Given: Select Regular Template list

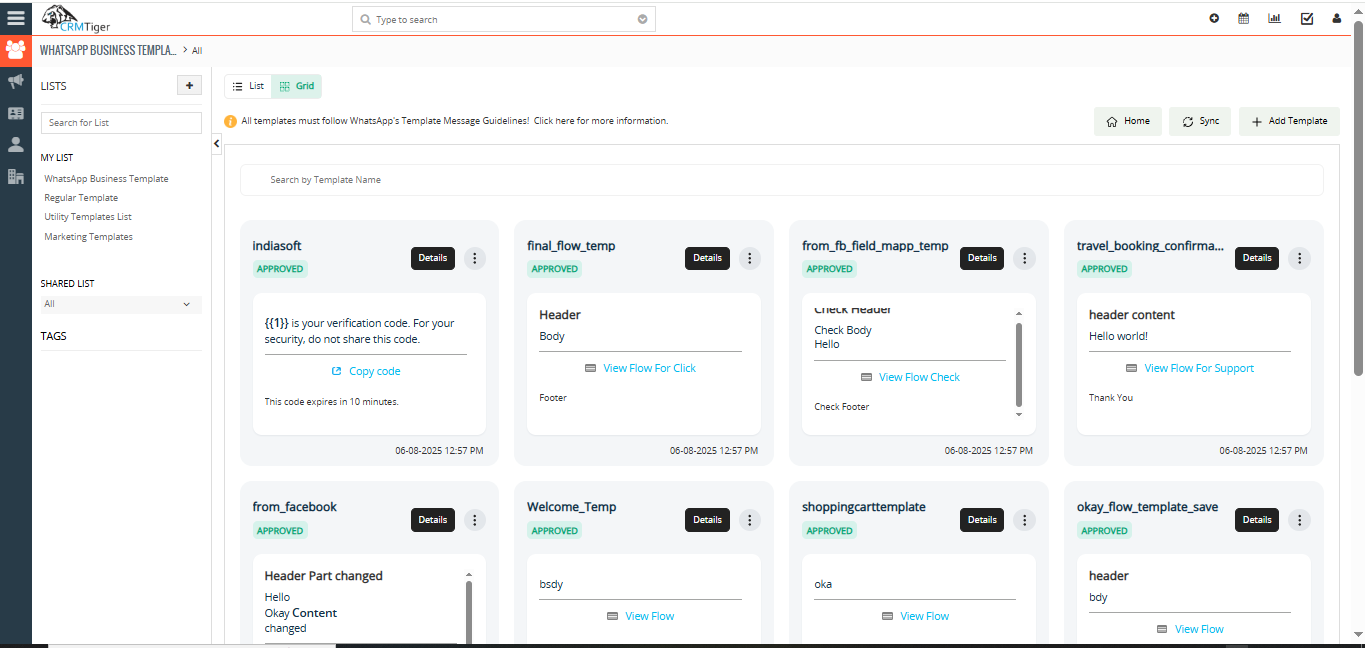Looking at the screenshot, I should tap(81, 198).
